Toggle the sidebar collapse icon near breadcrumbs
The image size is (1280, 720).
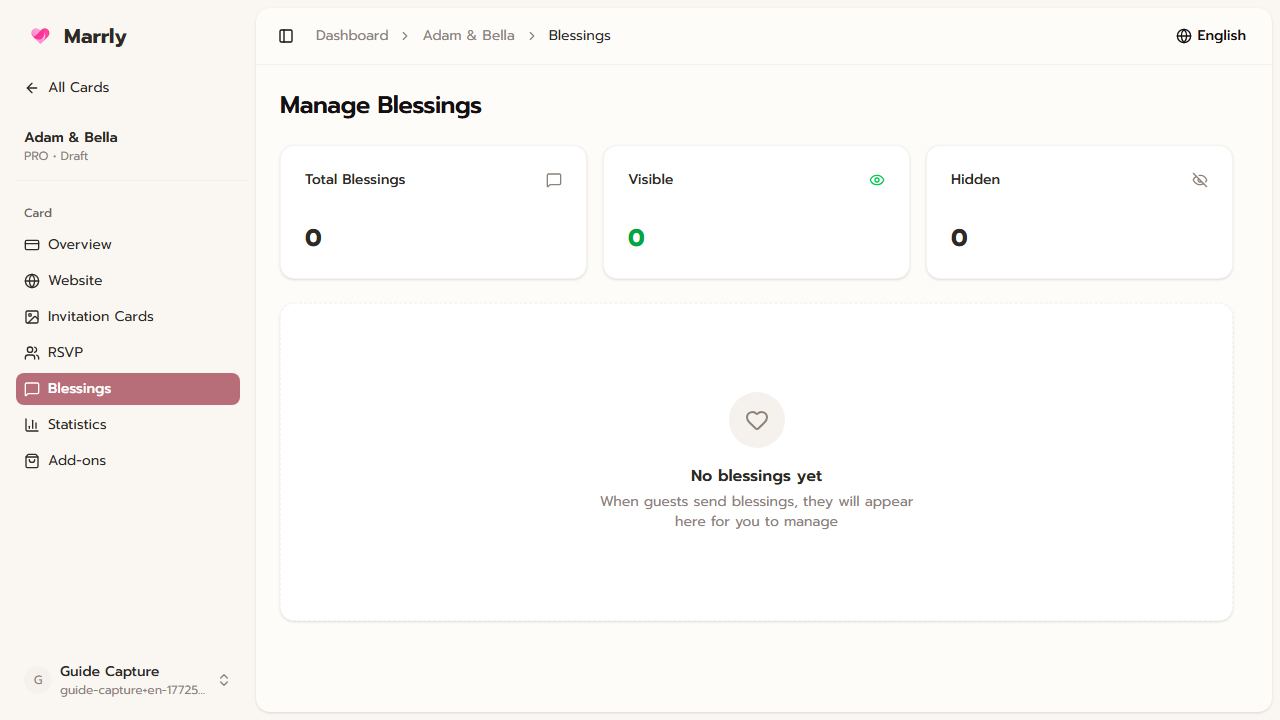(286, 35)
